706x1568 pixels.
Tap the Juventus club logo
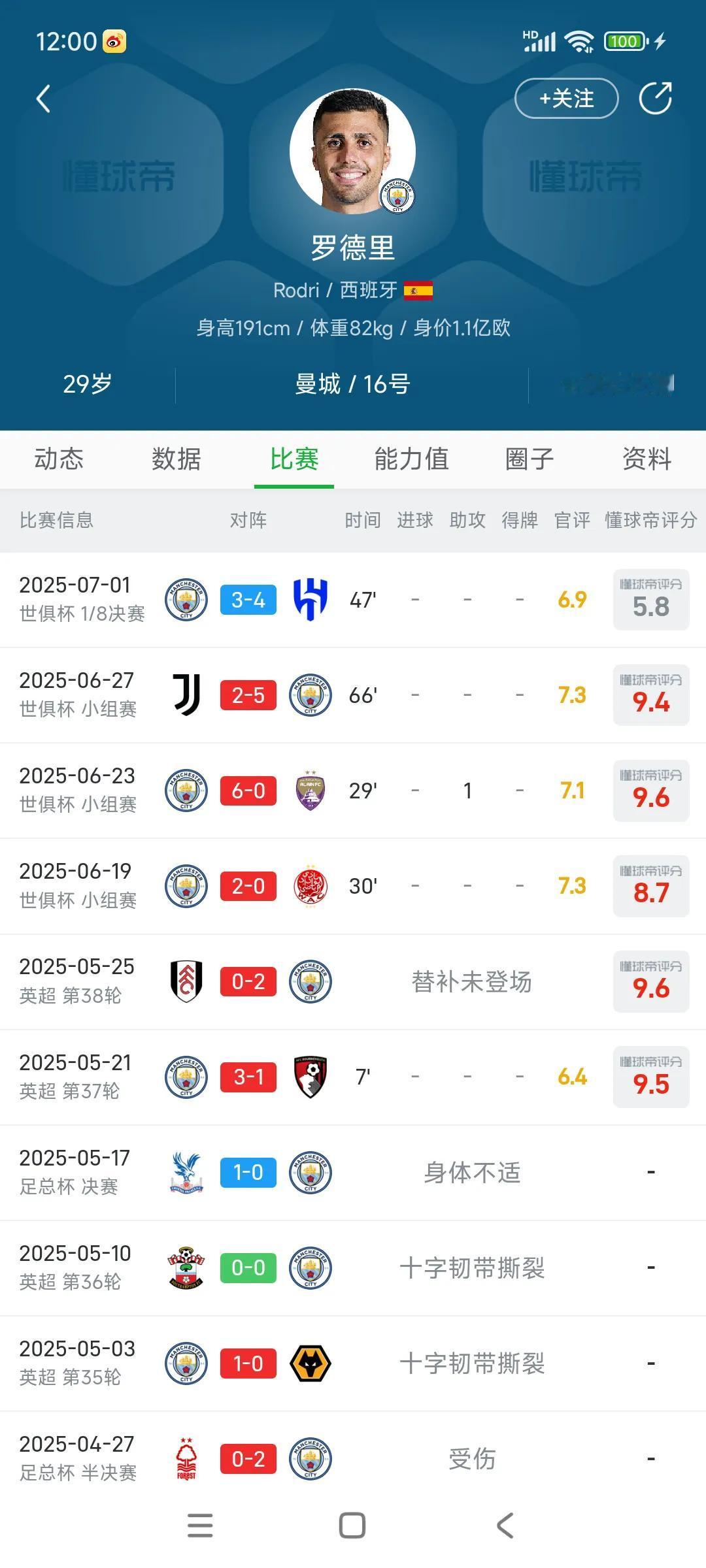[186, 694]
